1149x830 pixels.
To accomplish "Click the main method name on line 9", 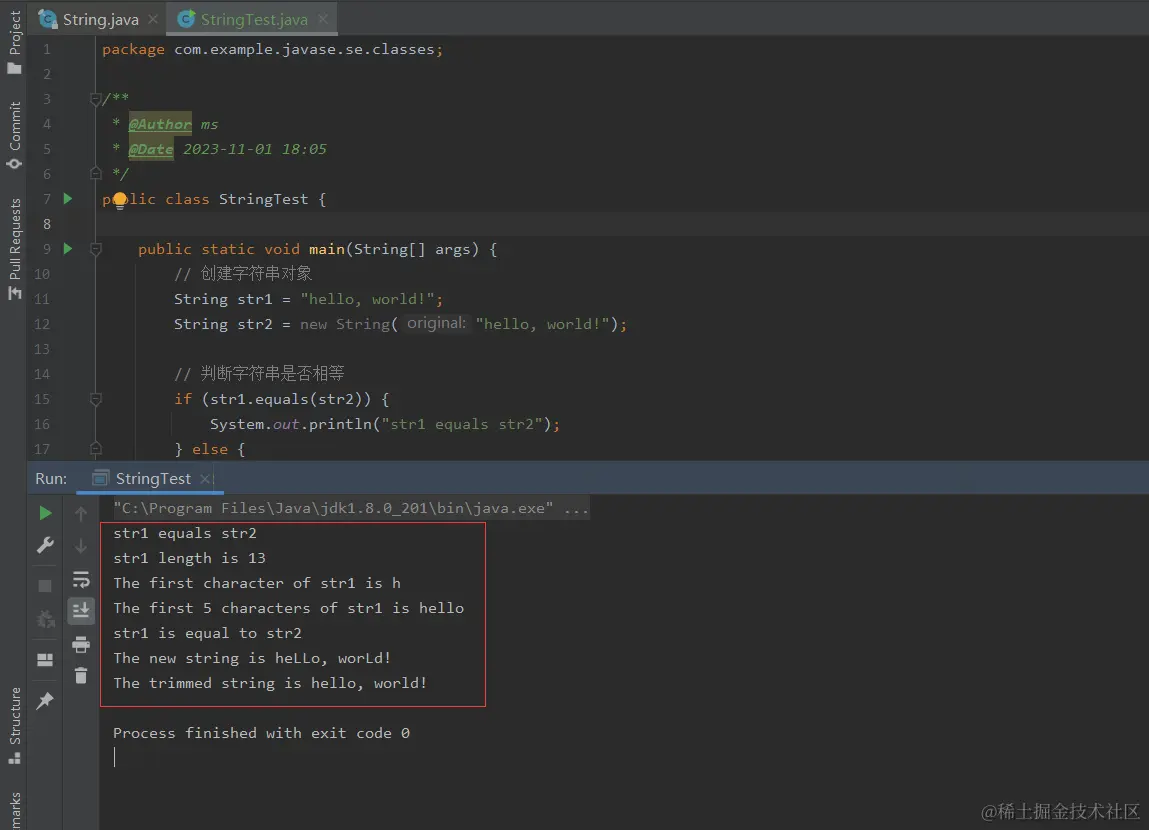I will tap(326, 249).
